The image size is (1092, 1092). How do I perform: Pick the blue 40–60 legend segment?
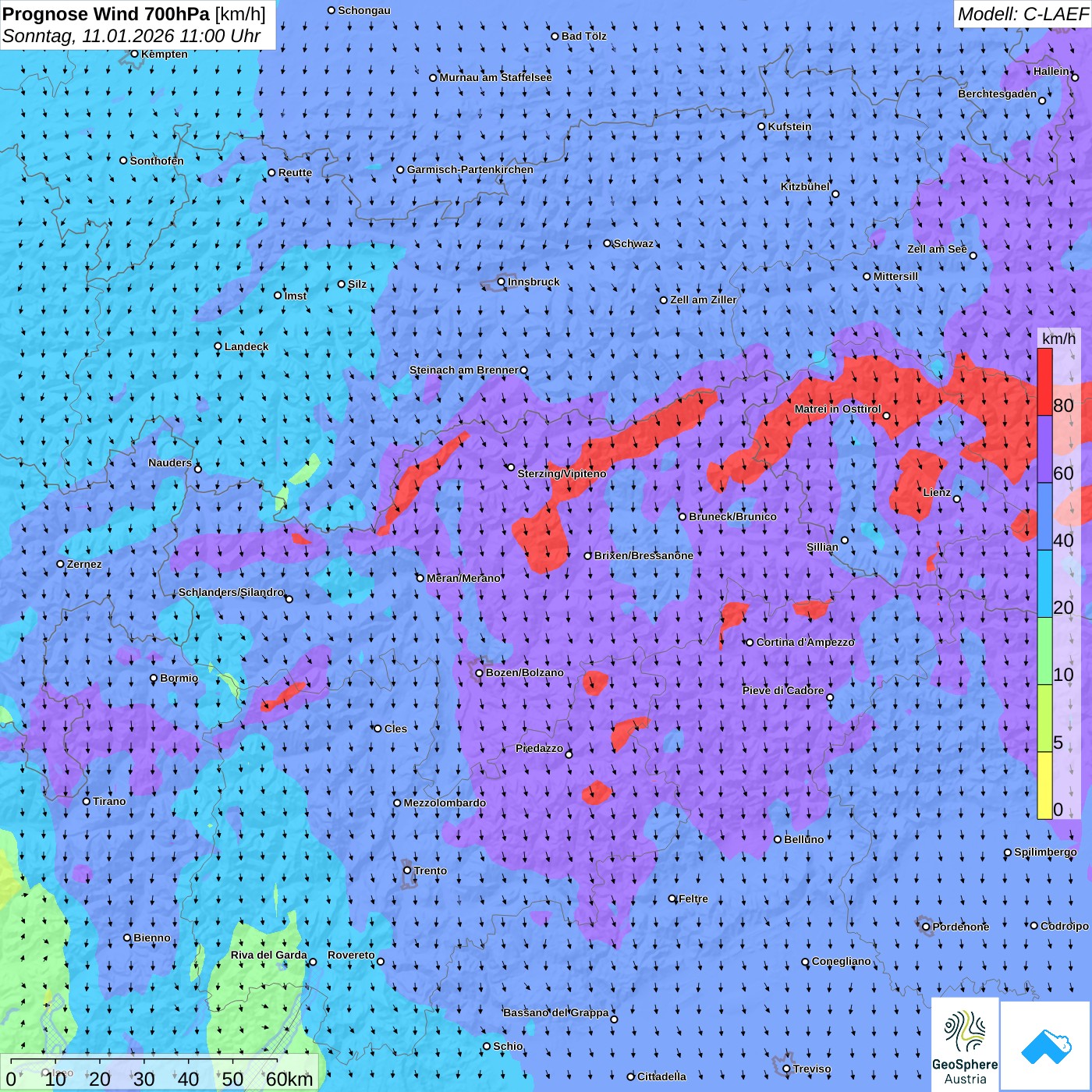click(x=1044, y=516)
